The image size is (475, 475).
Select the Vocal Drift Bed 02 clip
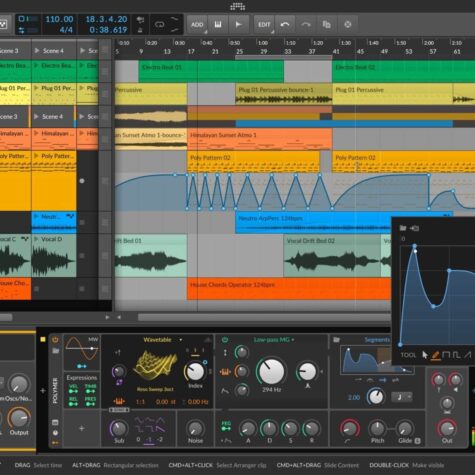tap(332, 256)
